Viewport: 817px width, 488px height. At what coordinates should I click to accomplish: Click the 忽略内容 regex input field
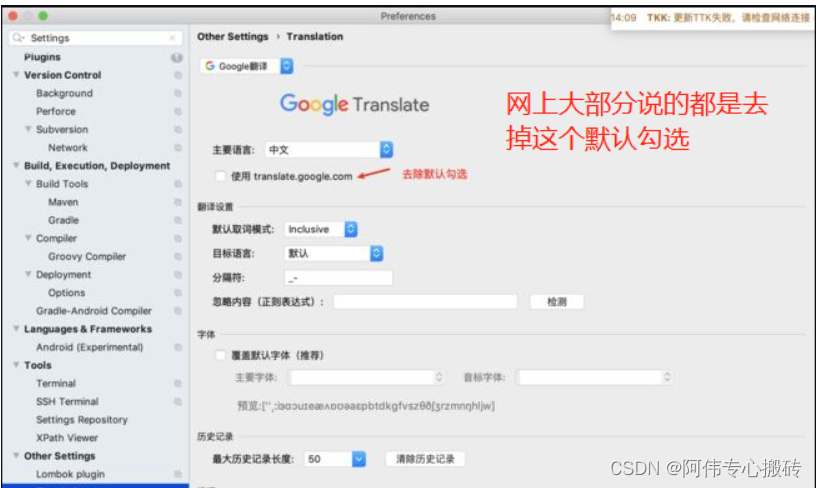click(425, 302)
